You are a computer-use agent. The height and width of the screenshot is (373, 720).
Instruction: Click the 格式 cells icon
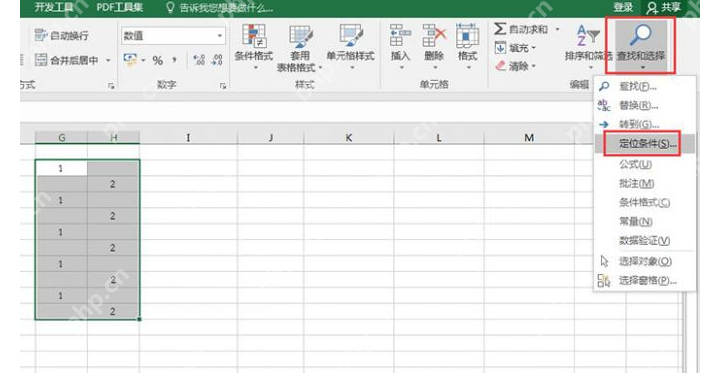[467, 35]
